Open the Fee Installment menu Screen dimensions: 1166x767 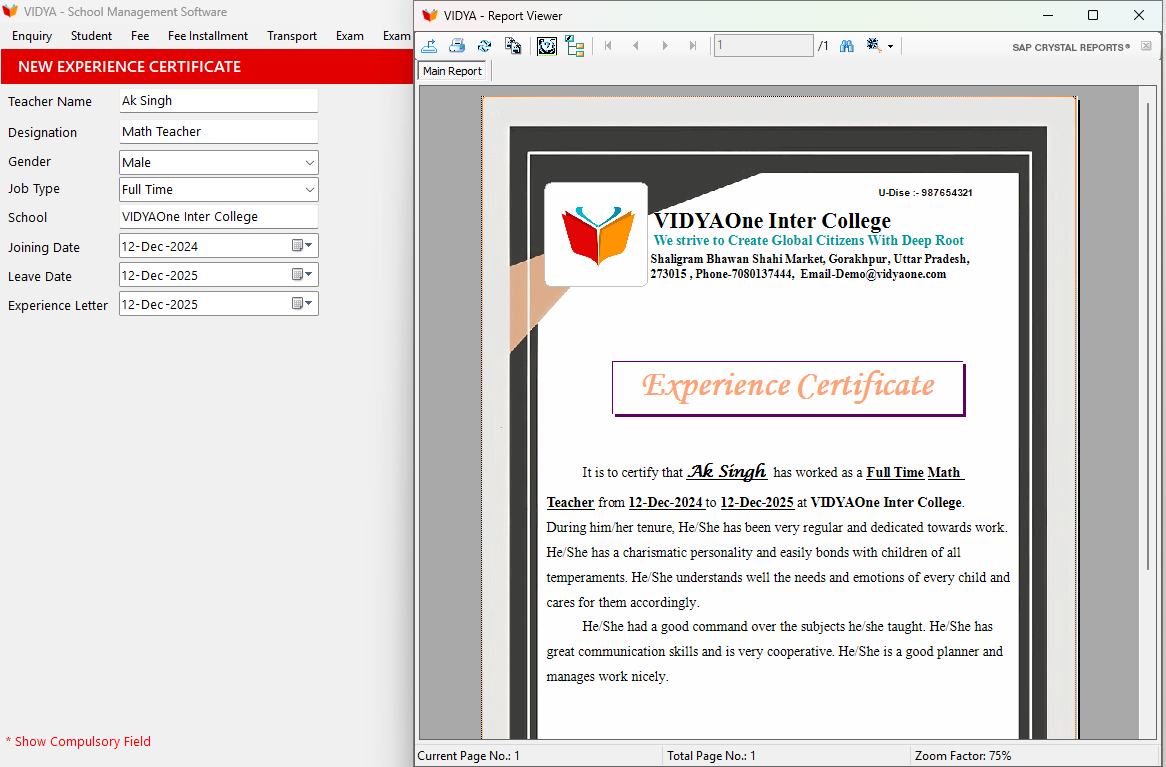(207, 36)
